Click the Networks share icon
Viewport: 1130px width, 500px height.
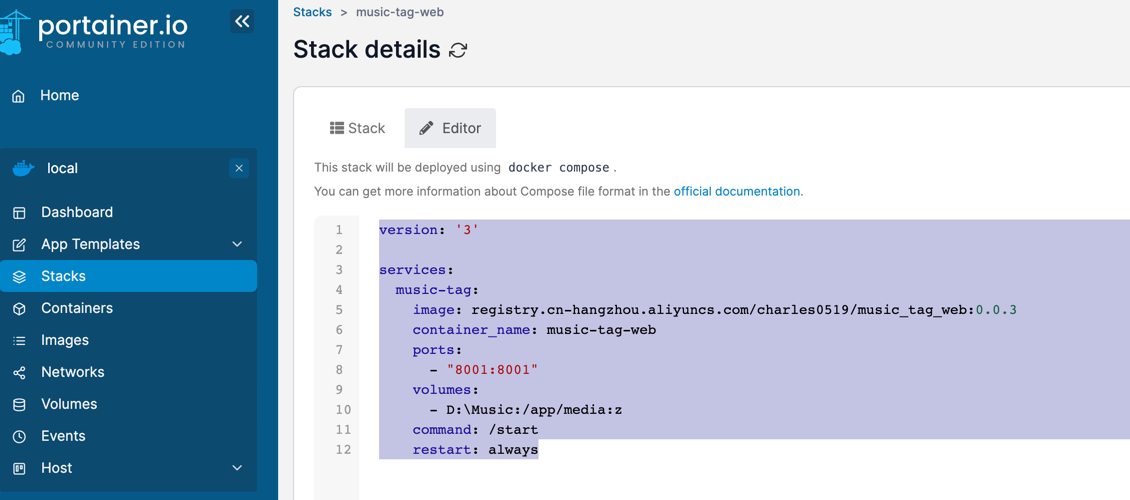(19, 373)
